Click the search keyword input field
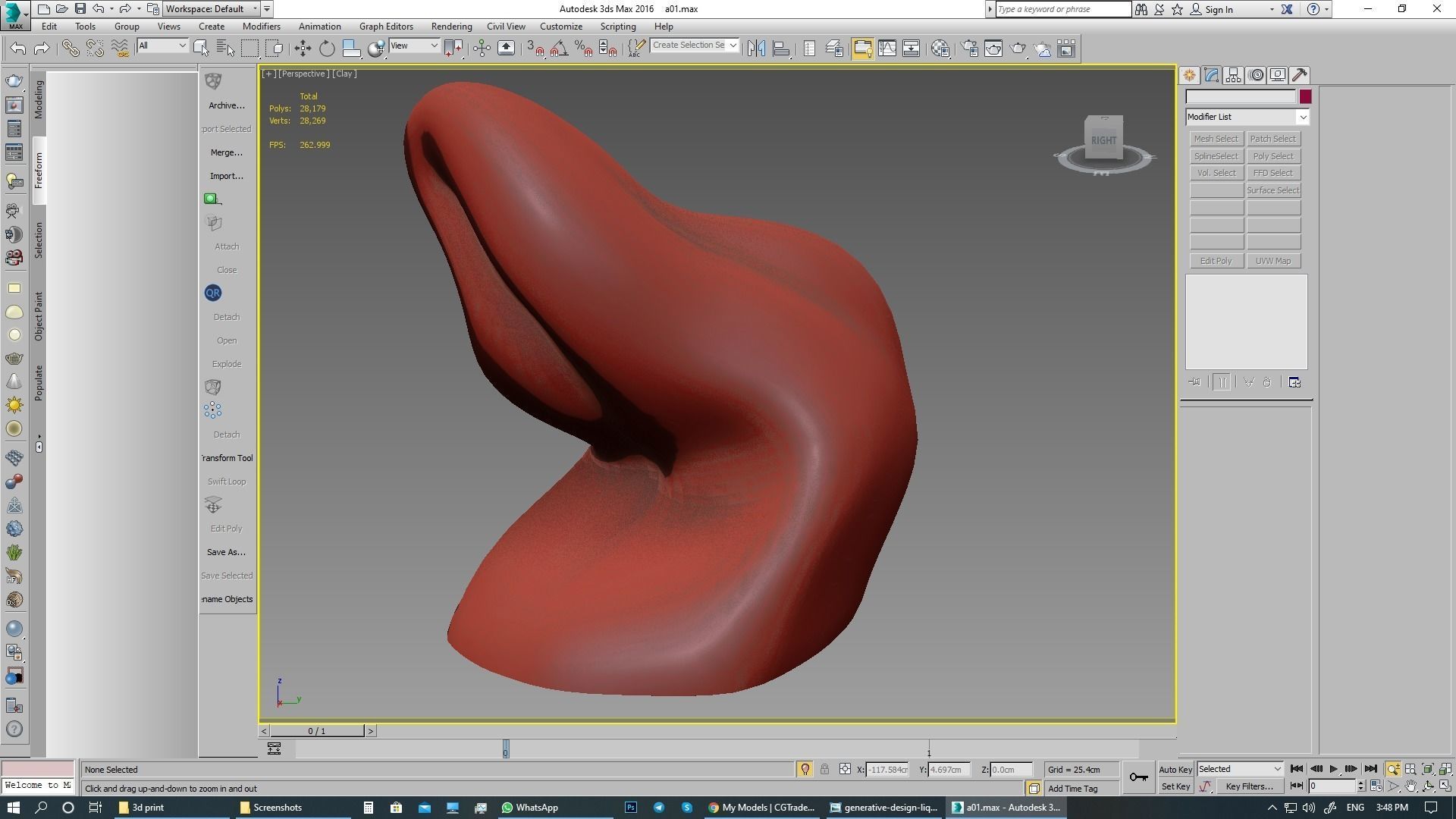The height and width of the screenshot is (819, 1456). tap(1062, 9)
